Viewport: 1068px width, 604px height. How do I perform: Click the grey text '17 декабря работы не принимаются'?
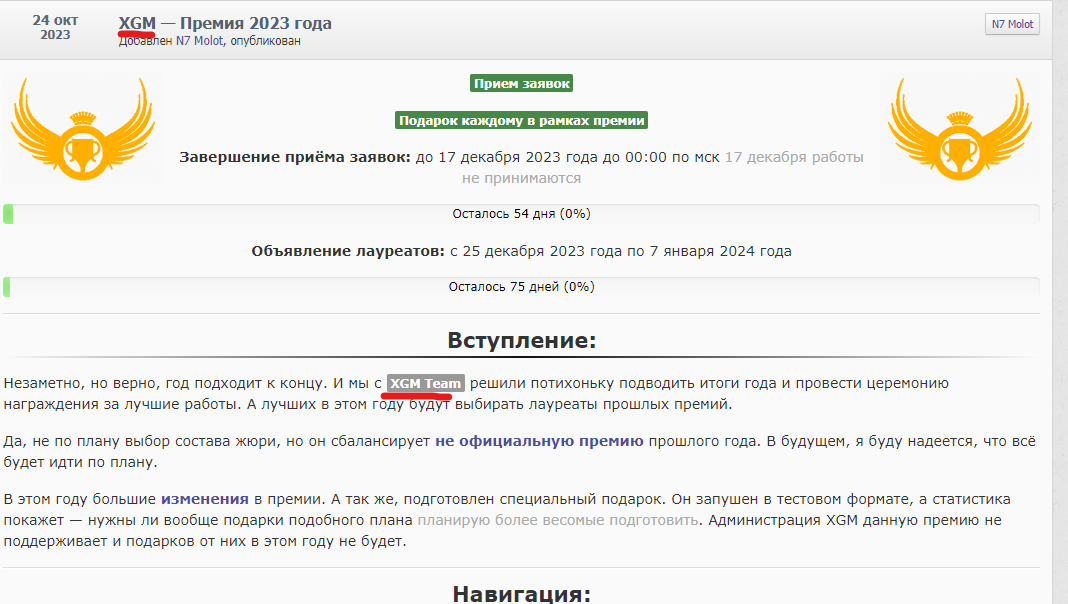[662, 168]
